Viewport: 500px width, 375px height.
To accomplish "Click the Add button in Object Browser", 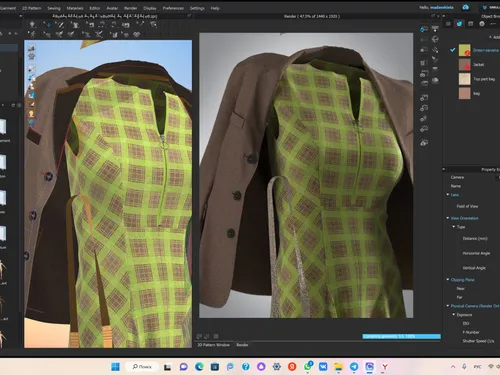I will point(494,37).
